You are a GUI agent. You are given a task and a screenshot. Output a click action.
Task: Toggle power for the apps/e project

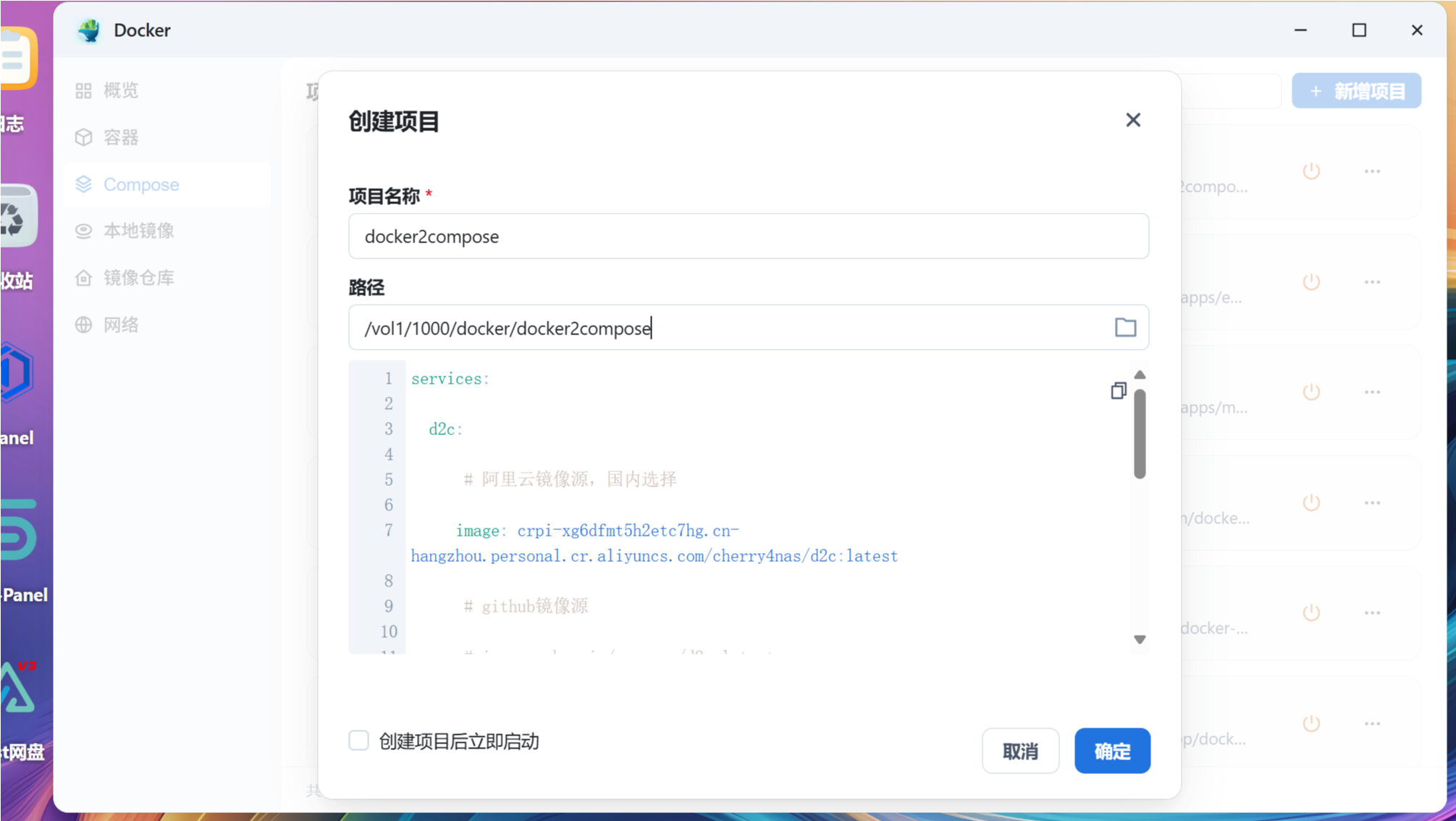click(x=1311, y=282)
